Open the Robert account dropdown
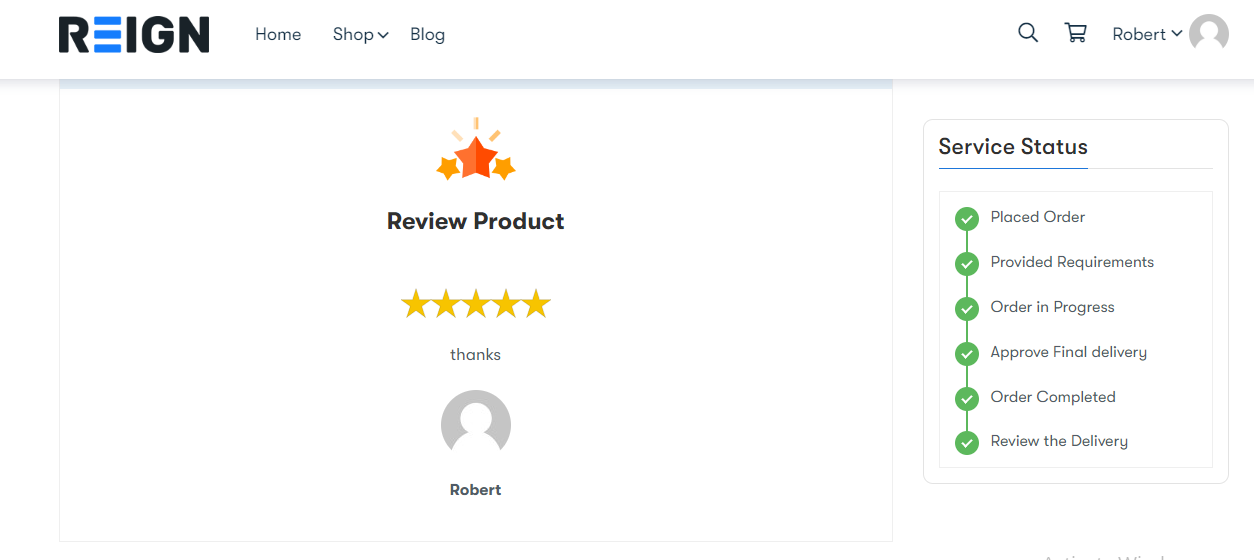1254x560 pixels. 1147,34
